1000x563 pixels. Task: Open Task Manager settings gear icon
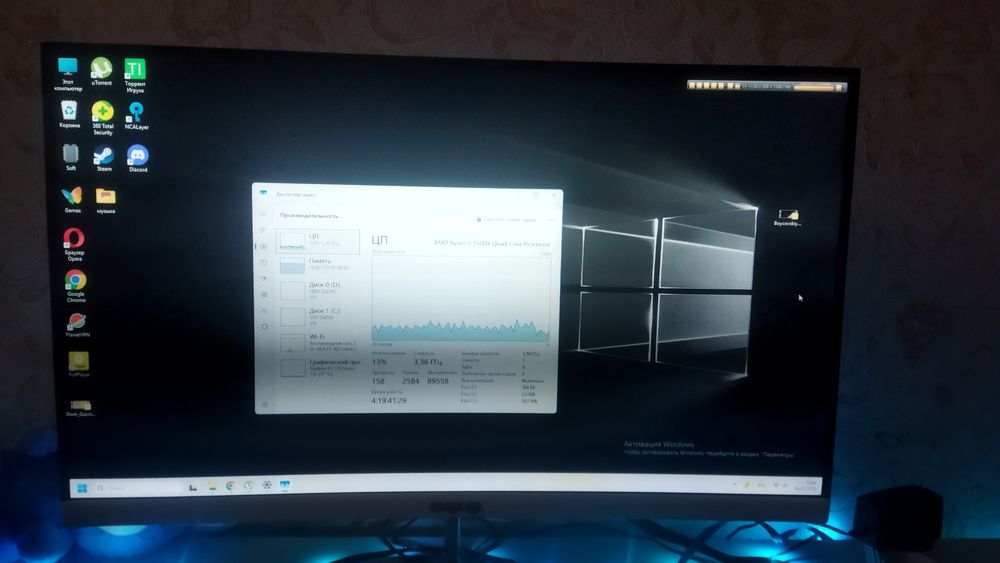pyautogui.click(x=265, y=404)
